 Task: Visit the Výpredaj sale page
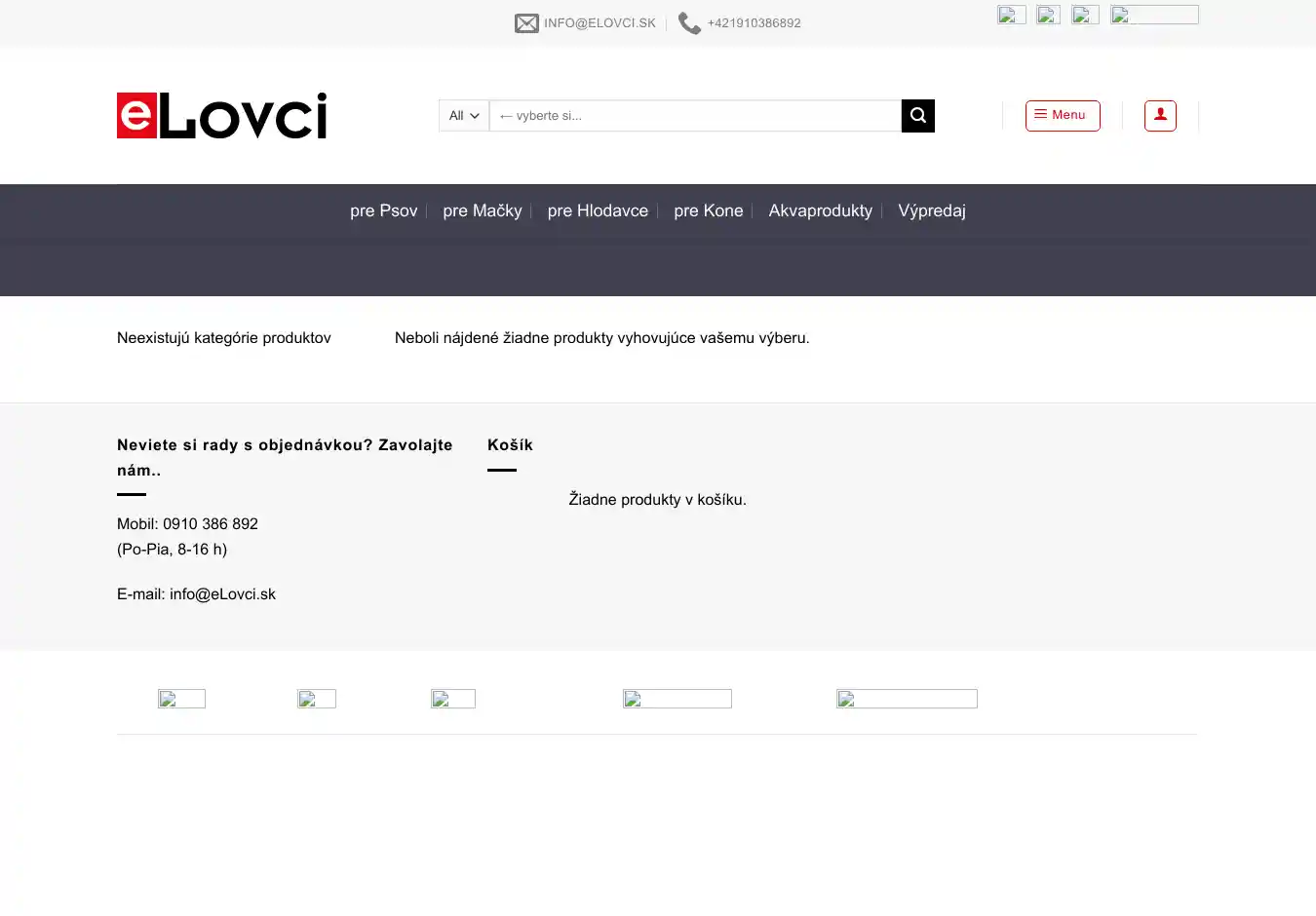pos(932,210)
